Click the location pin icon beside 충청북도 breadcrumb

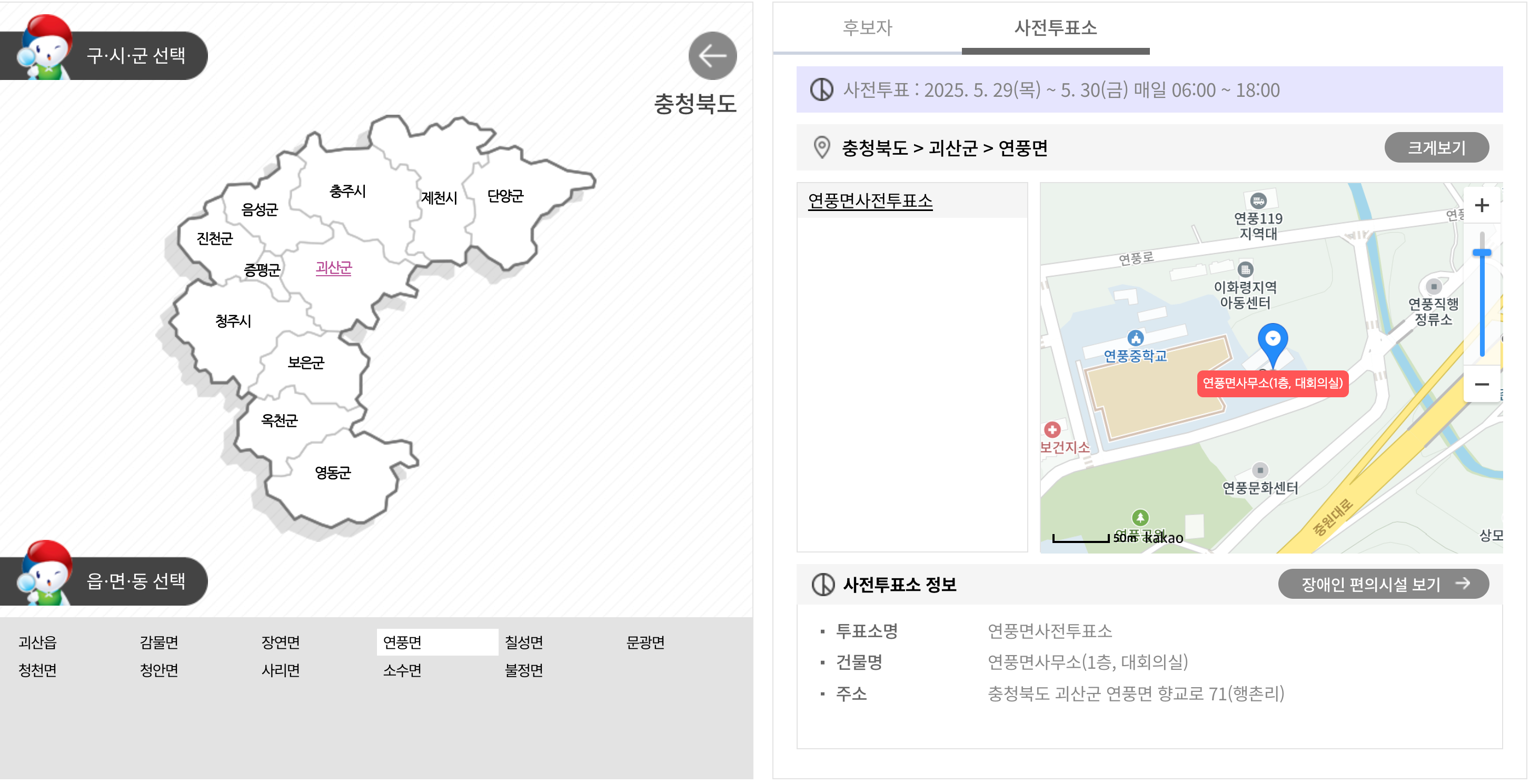coord(821,147)
